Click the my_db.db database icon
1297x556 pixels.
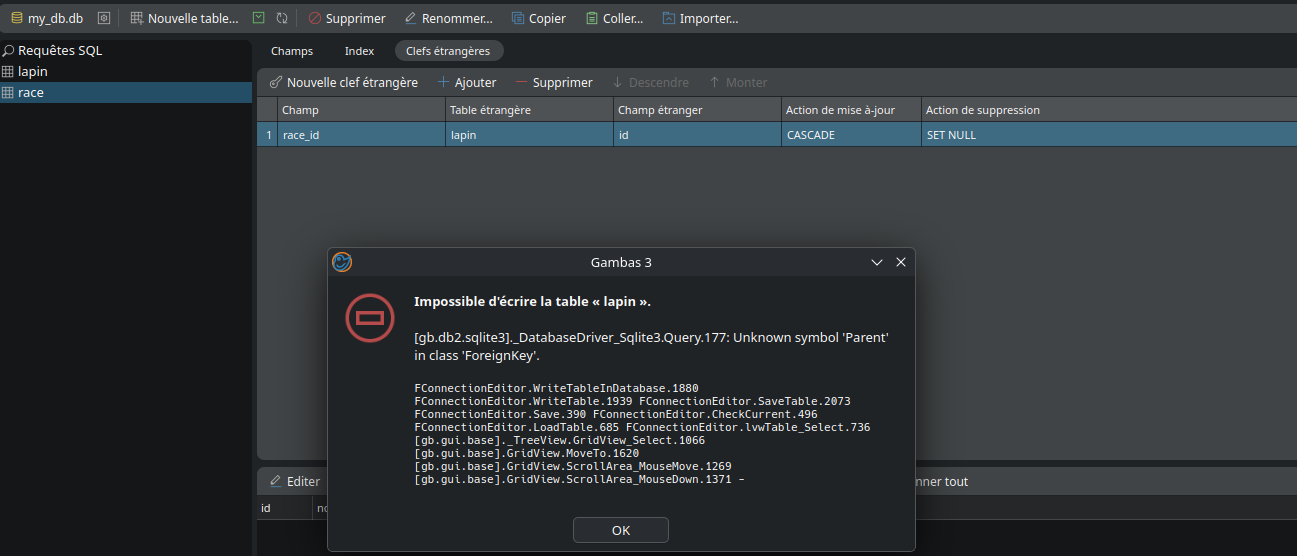(16, 18)
